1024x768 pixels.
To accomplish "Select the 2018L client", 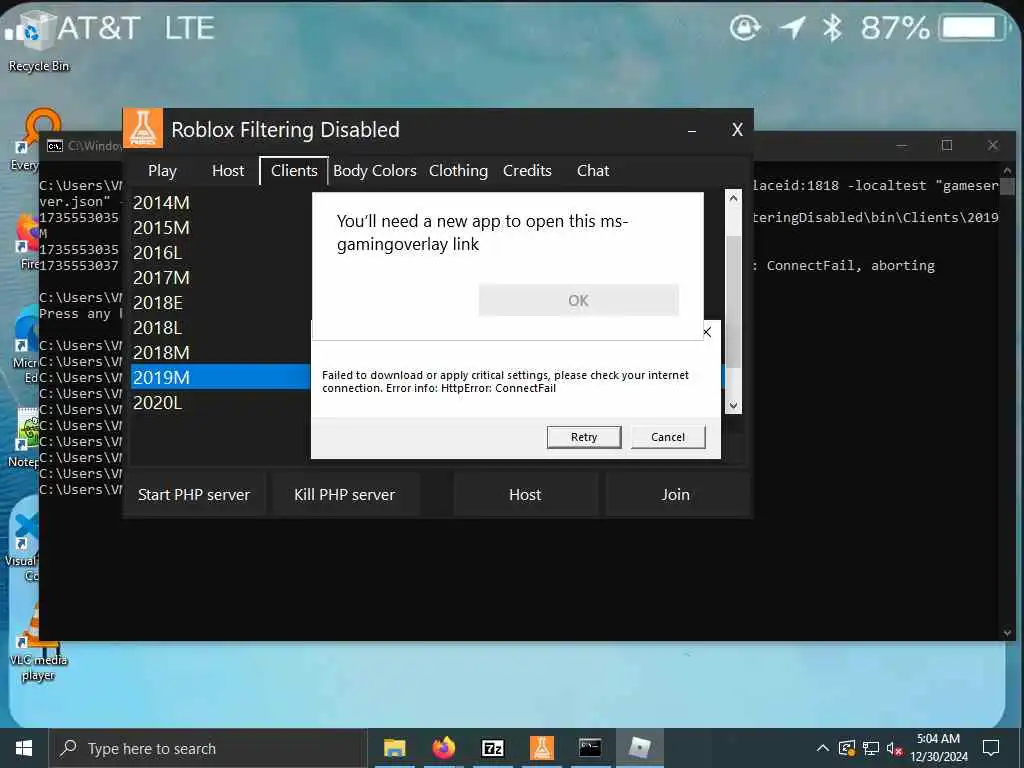I will click(221, 327).
